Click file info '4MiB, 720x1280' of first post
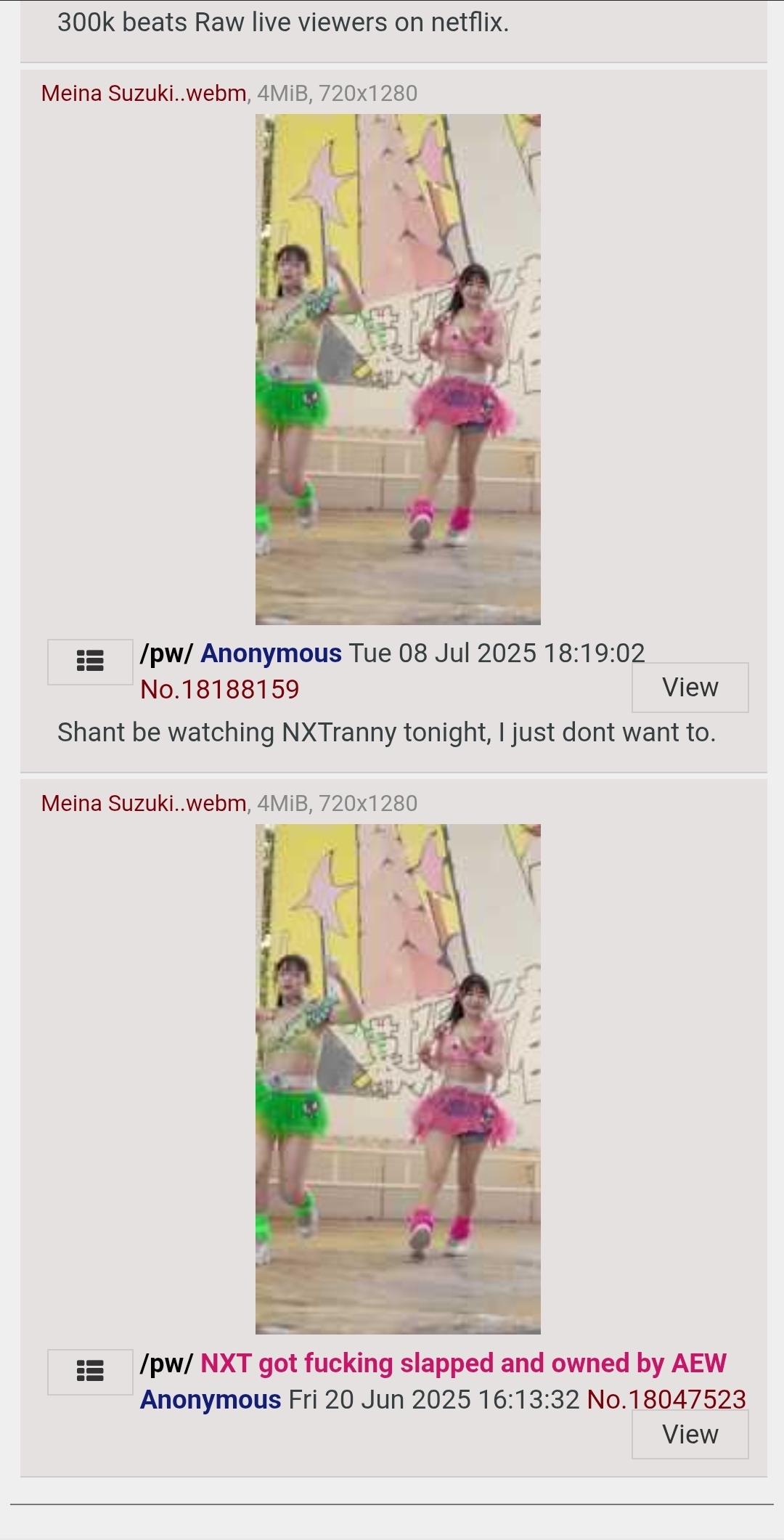784x1540 pixels. click(x=338, y=94)
